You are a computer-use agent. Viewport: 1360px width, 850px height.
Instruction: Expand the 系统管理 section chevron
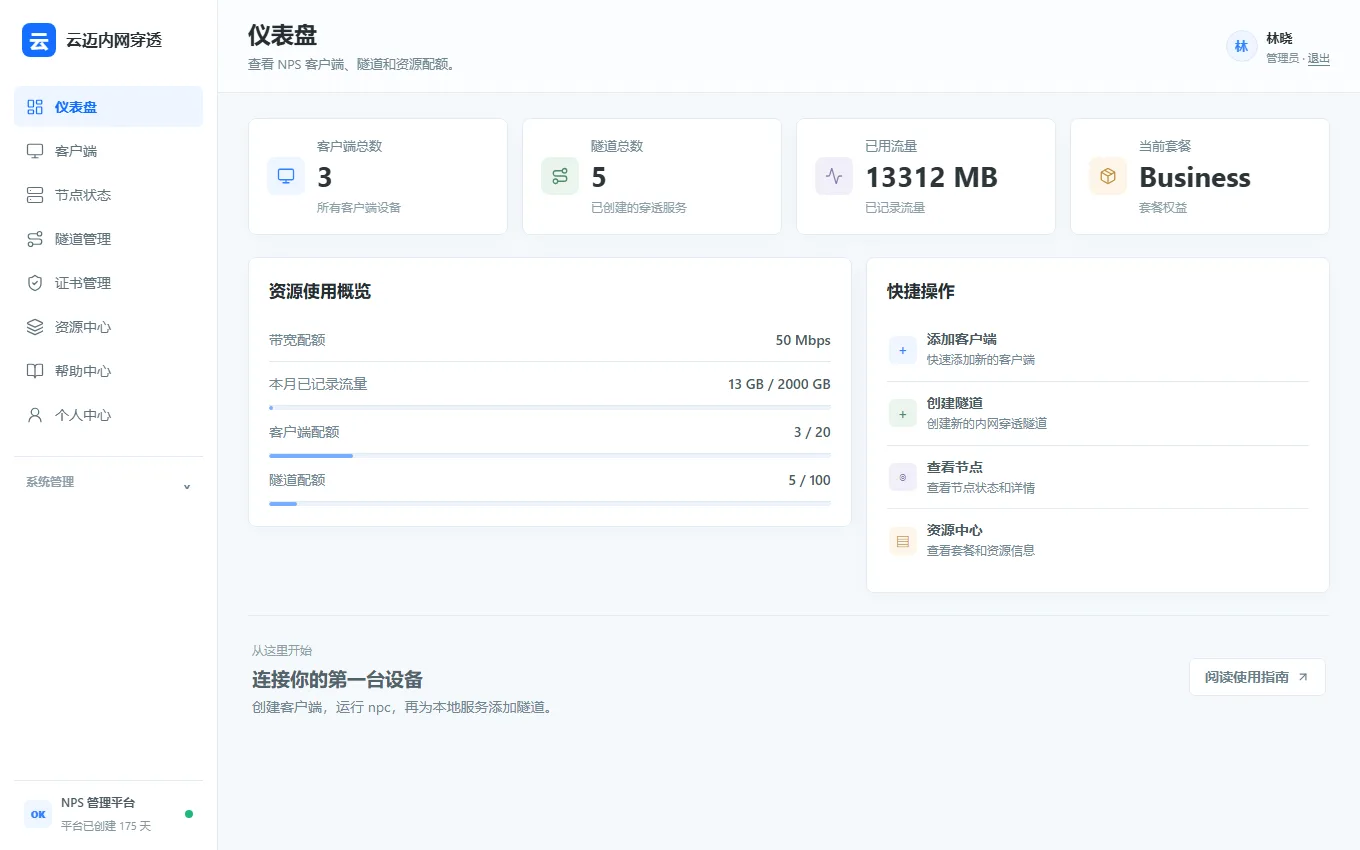(187, 487)
